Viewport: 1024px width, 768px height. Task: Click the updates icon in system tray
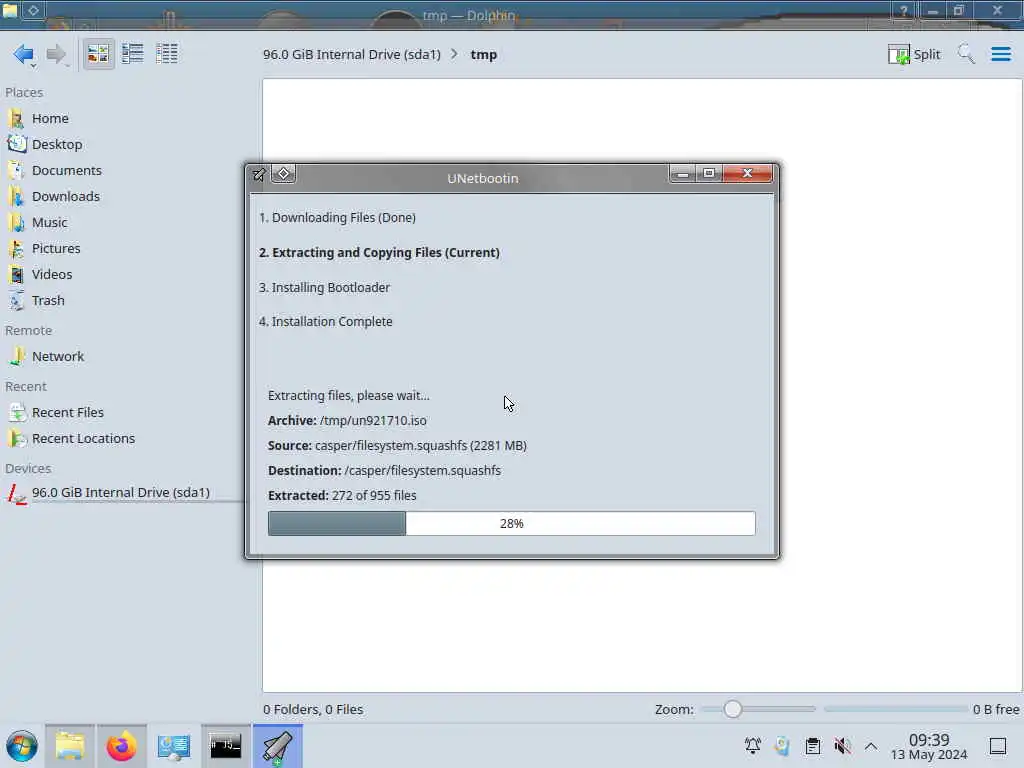pyautogui.click(x=782, y=745)
